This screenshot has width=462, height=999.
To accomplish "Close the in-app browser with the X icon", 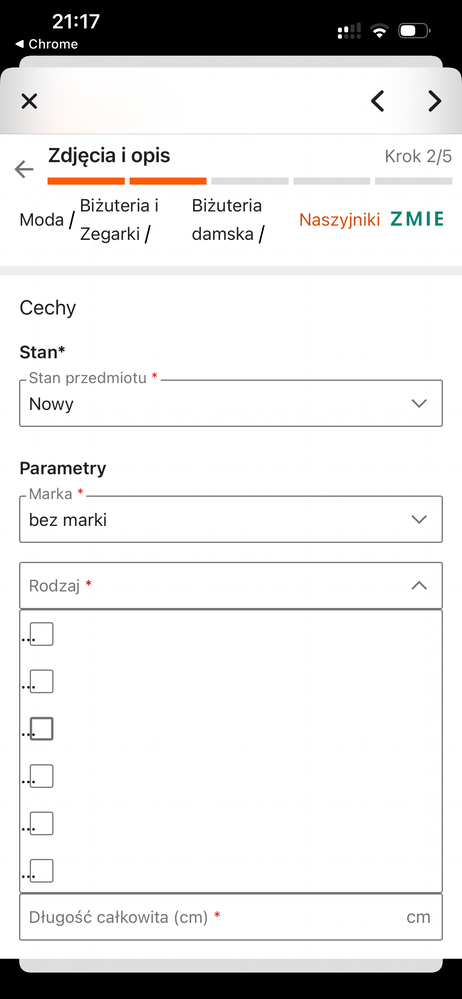I will [x=29, y=101].
